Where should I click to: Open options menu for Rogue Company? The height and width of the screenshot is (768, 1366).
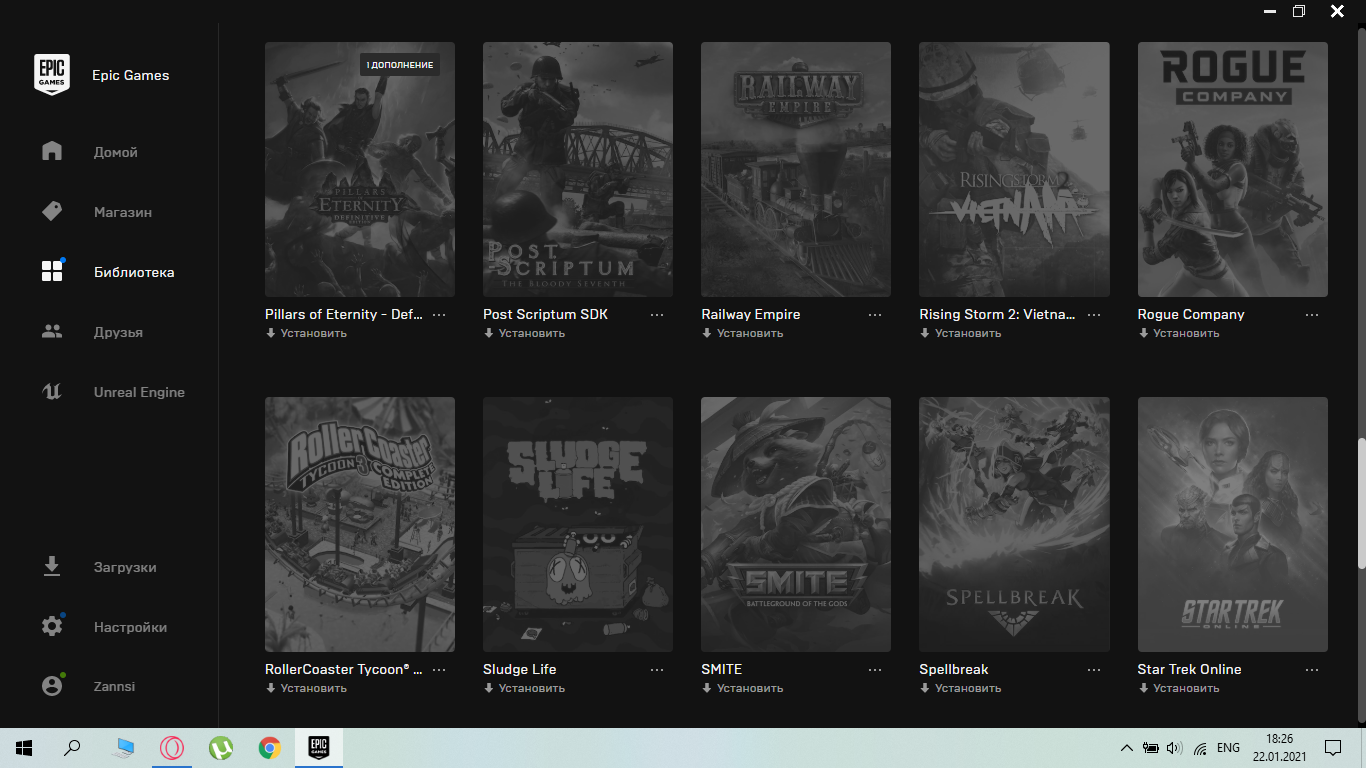tap(1312, 314)
